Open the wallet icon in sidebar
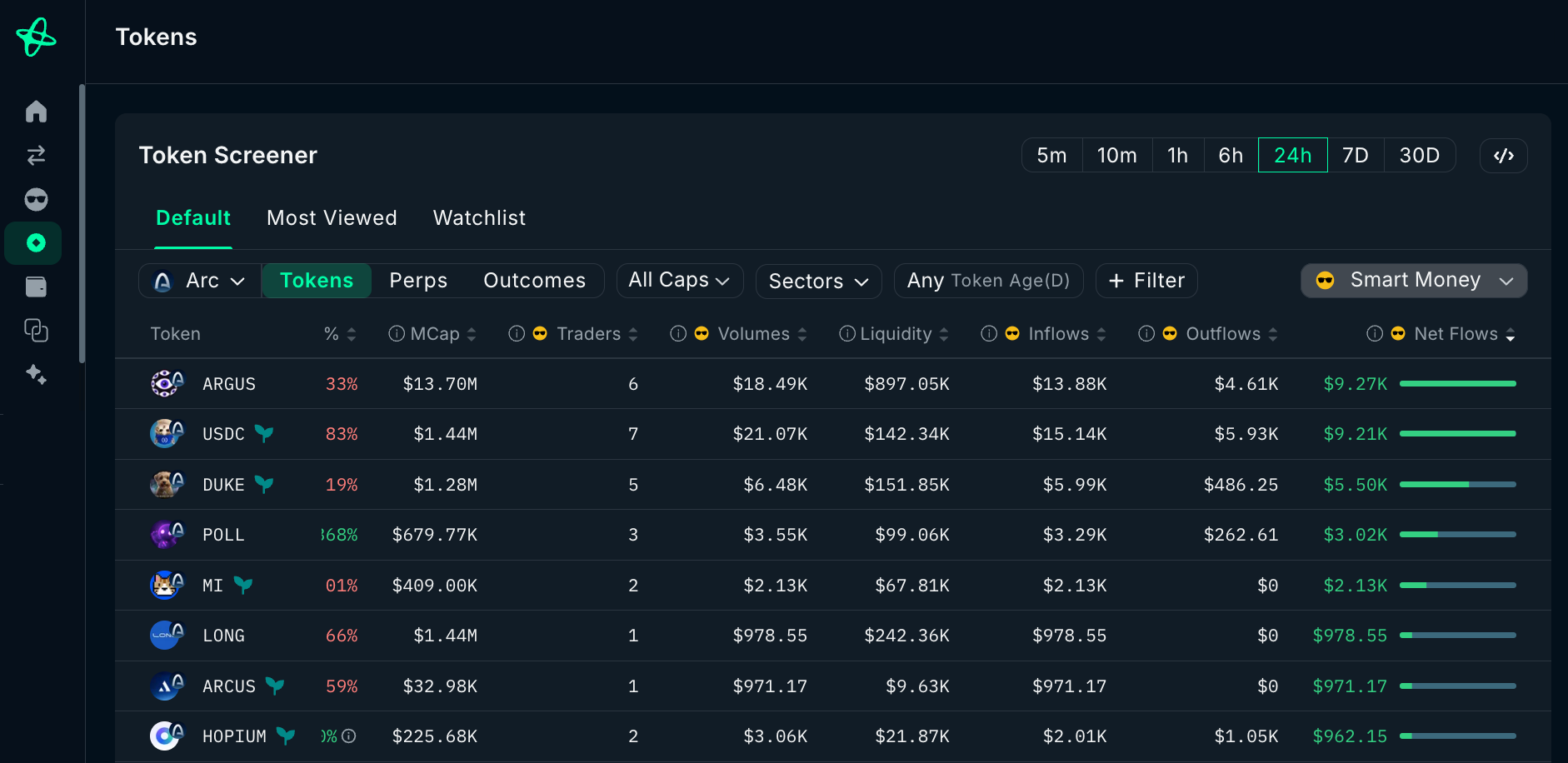This screenshot has width=1568, height=763. click(36, 287)
